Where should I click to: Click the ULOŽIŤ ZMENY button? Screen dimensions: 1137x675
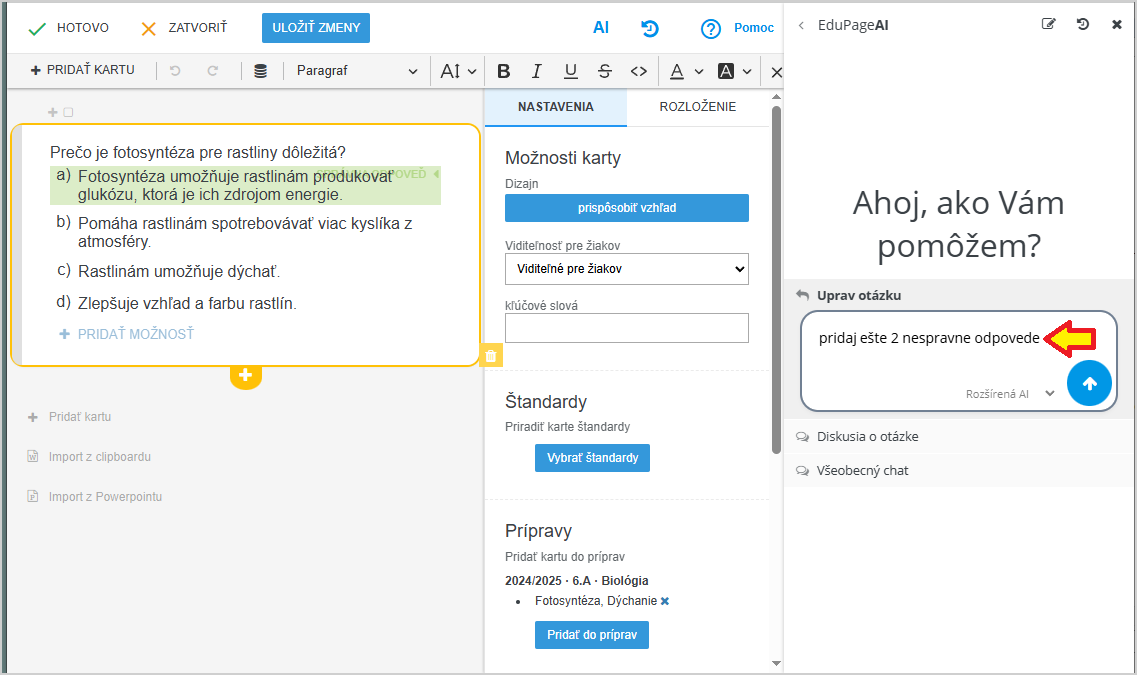(x=316, y=28)
